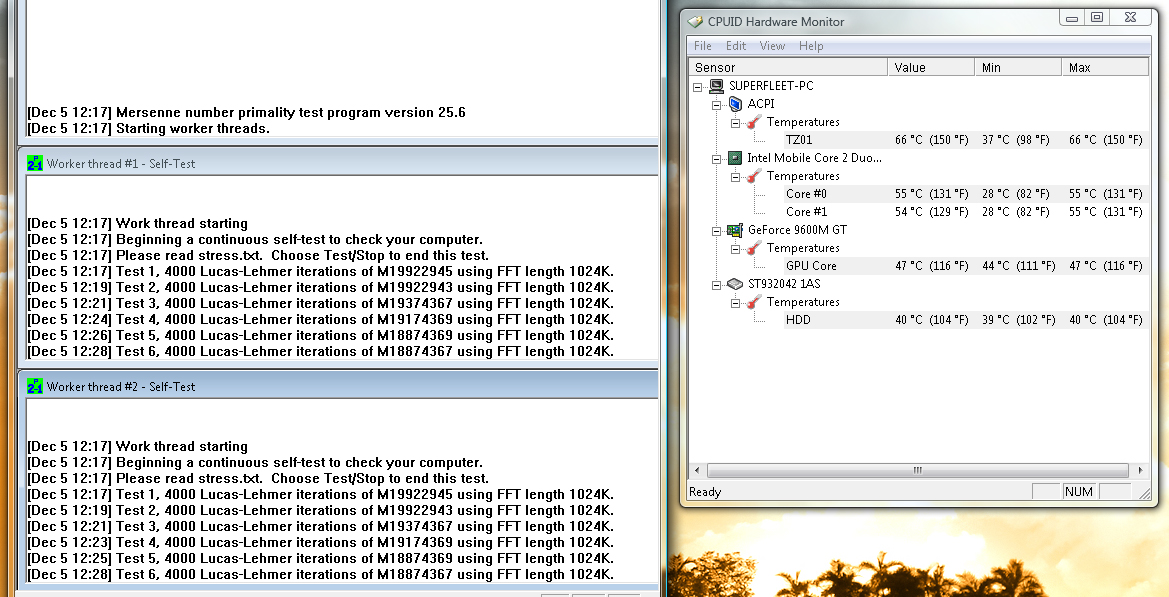Click the thermometer icon under ACPI

[x=754, y=122]
